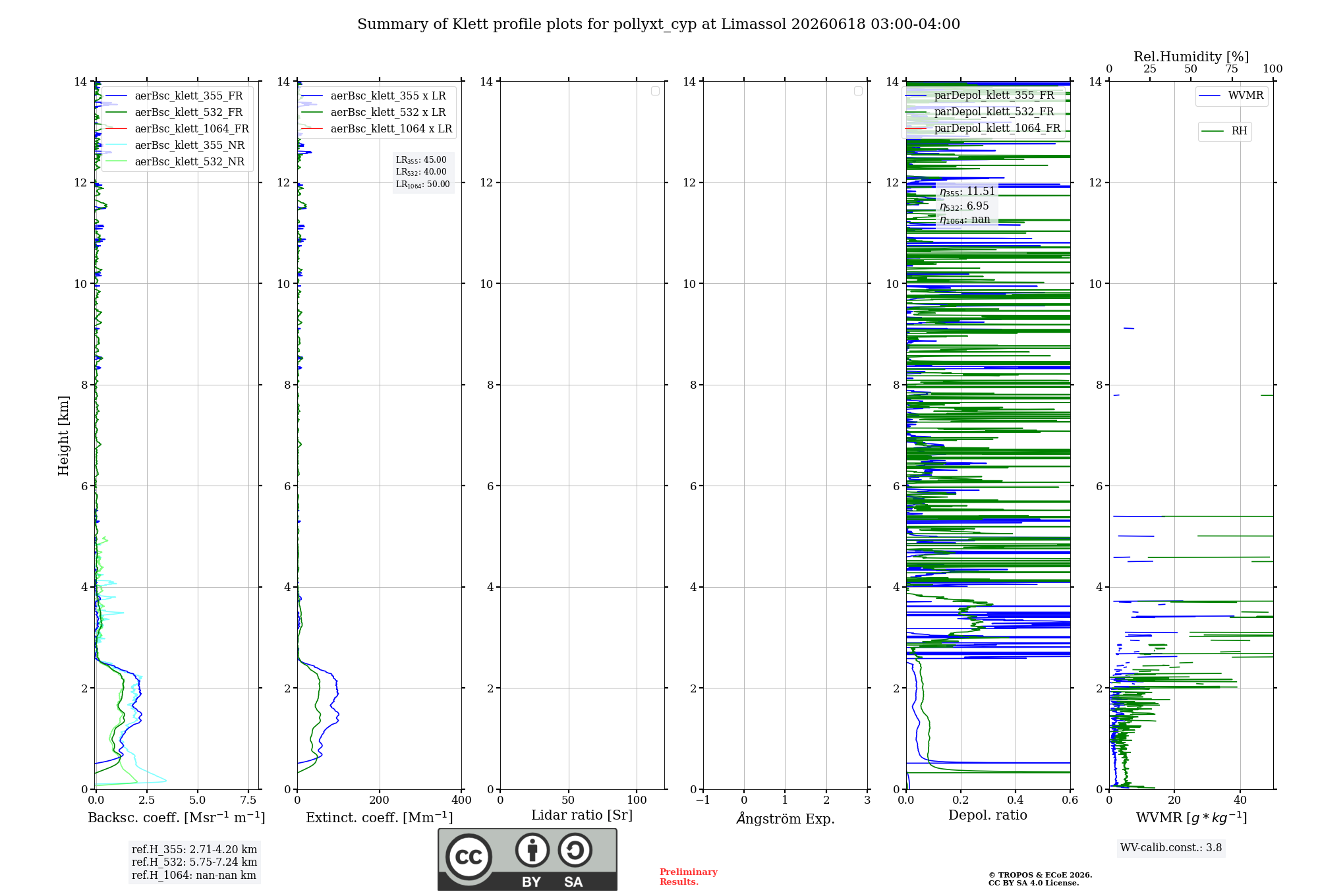Click the η355: 11.51 annotation
The height and width of the screenshot is (896, 1318).
pos(967,192)
